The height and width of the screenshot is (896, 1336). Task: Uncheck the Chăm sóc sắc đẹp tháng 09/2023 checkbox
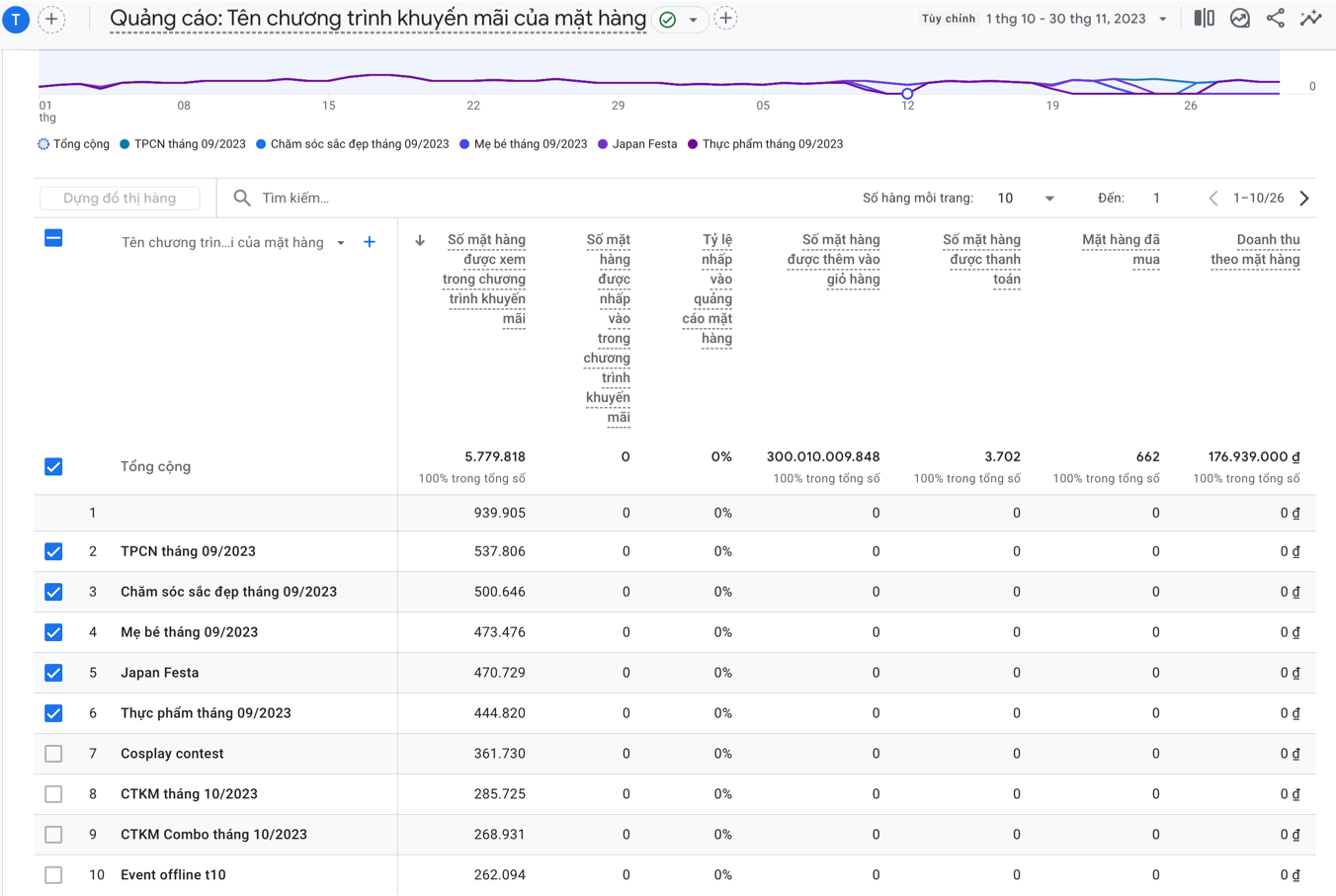click(x=53, y=592)
